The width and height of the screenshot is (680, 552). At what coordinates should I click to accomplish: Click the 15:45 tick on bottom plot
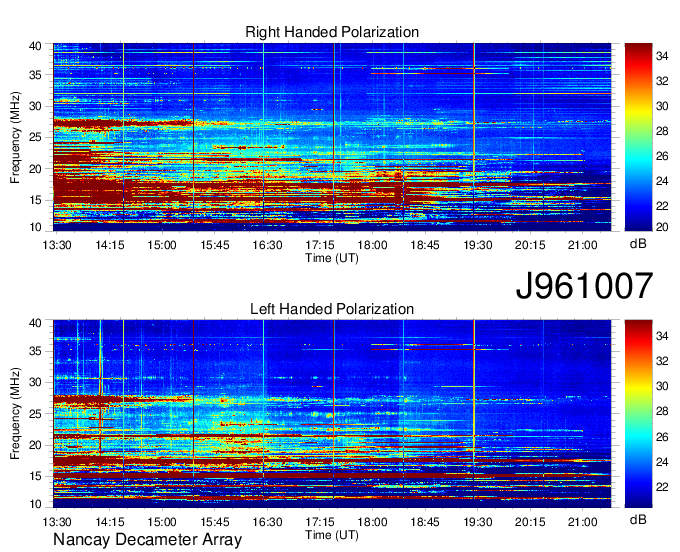pos(215,522)
